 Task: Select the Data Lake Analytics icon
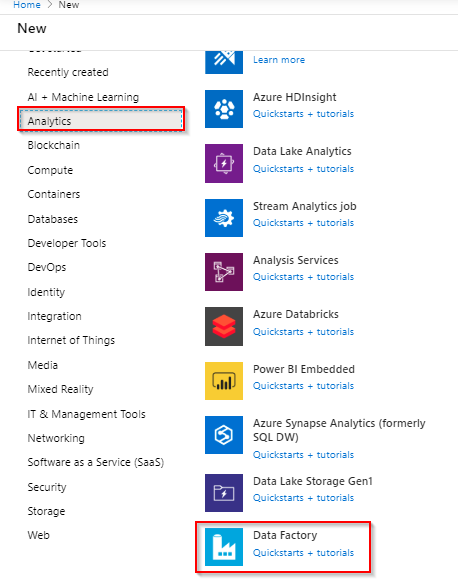(x=224, y=163)
